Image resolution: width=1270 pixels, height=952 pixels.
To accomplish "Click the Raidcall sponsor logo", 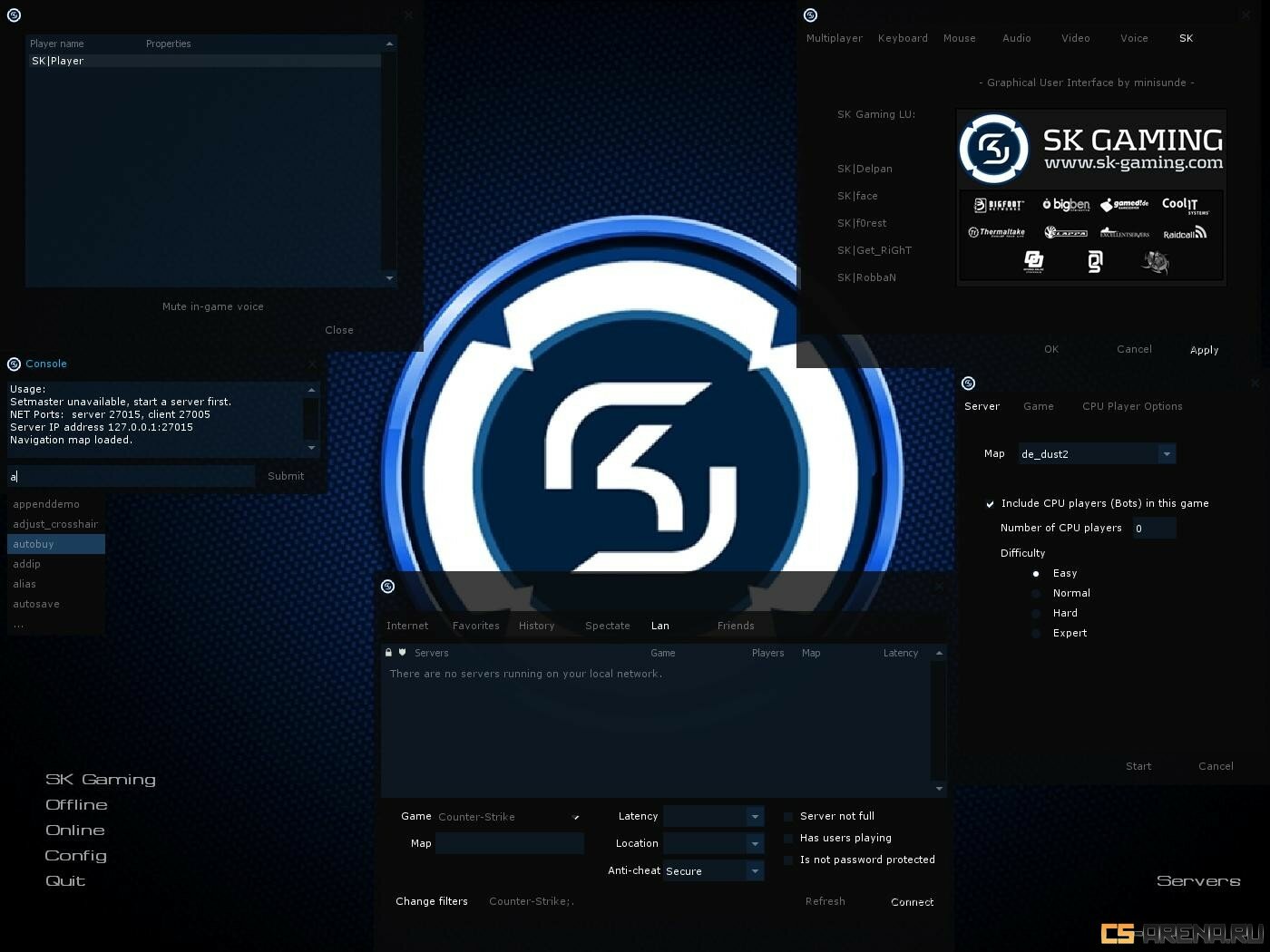I will 1185,233.
